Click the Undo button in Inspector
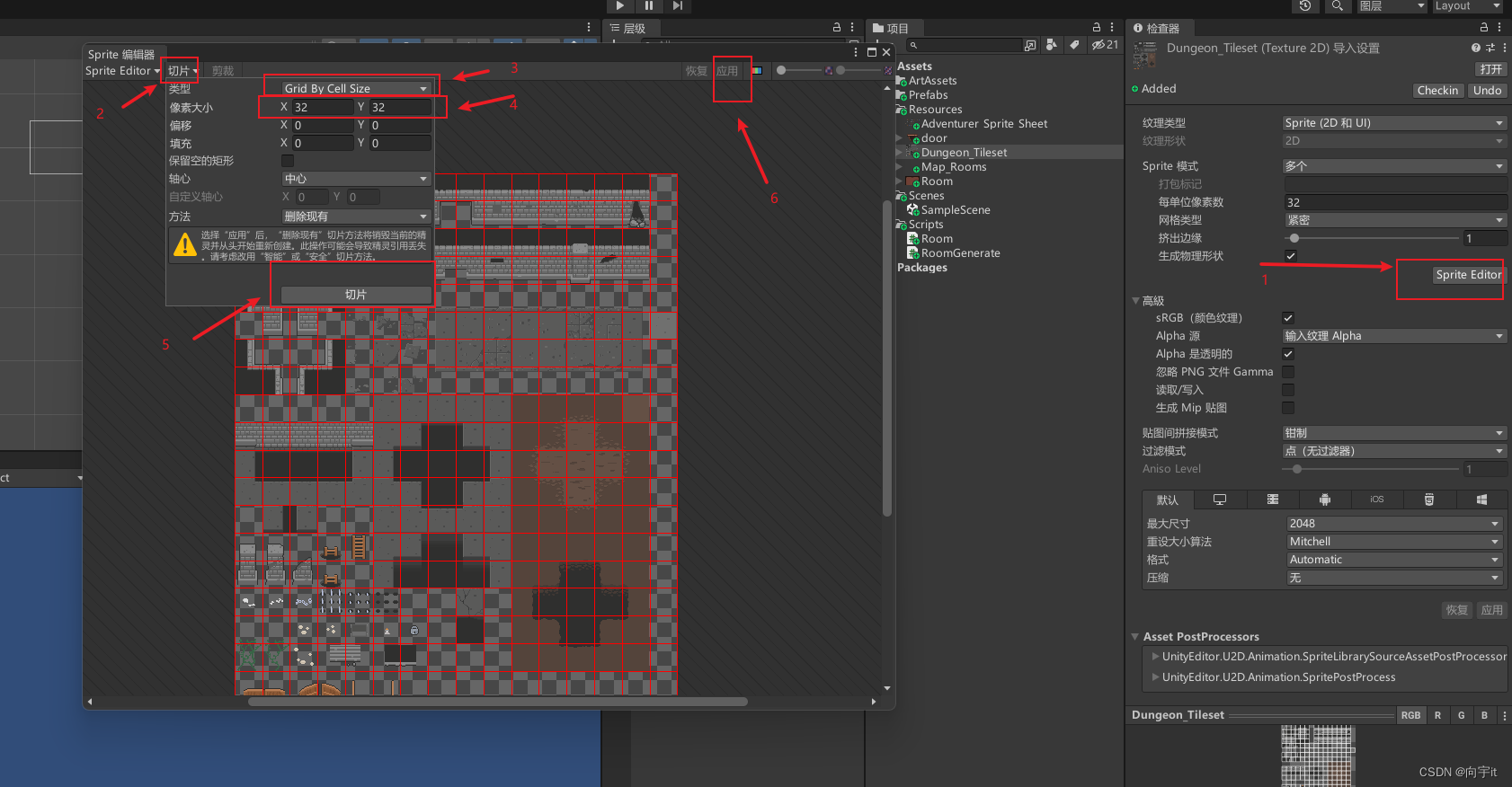 click(x=1487, y=91)
